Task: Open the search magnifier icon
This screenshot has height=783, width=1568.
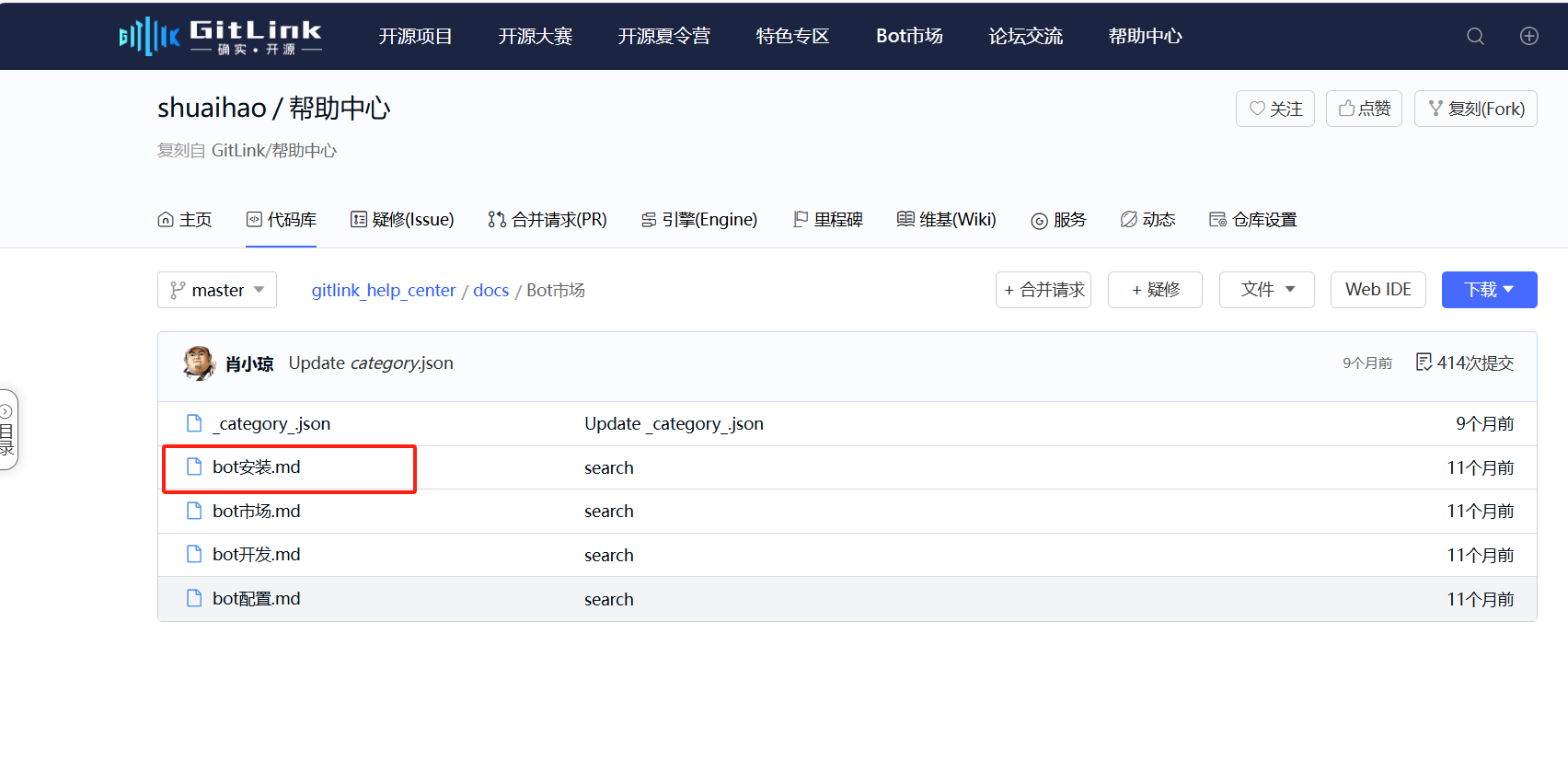Action: click(x=1475, y=36)
